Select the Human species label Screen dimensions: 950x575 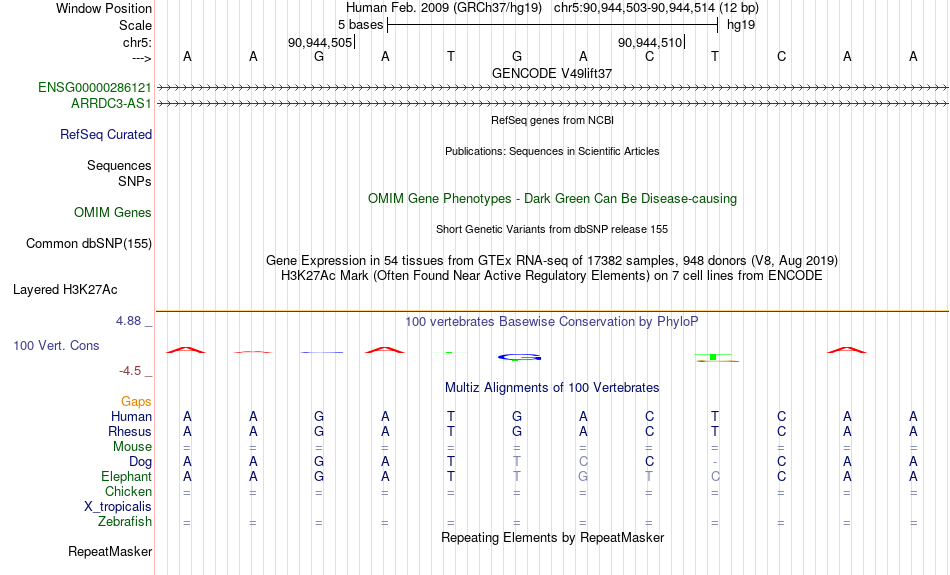[x=131, y=416]
